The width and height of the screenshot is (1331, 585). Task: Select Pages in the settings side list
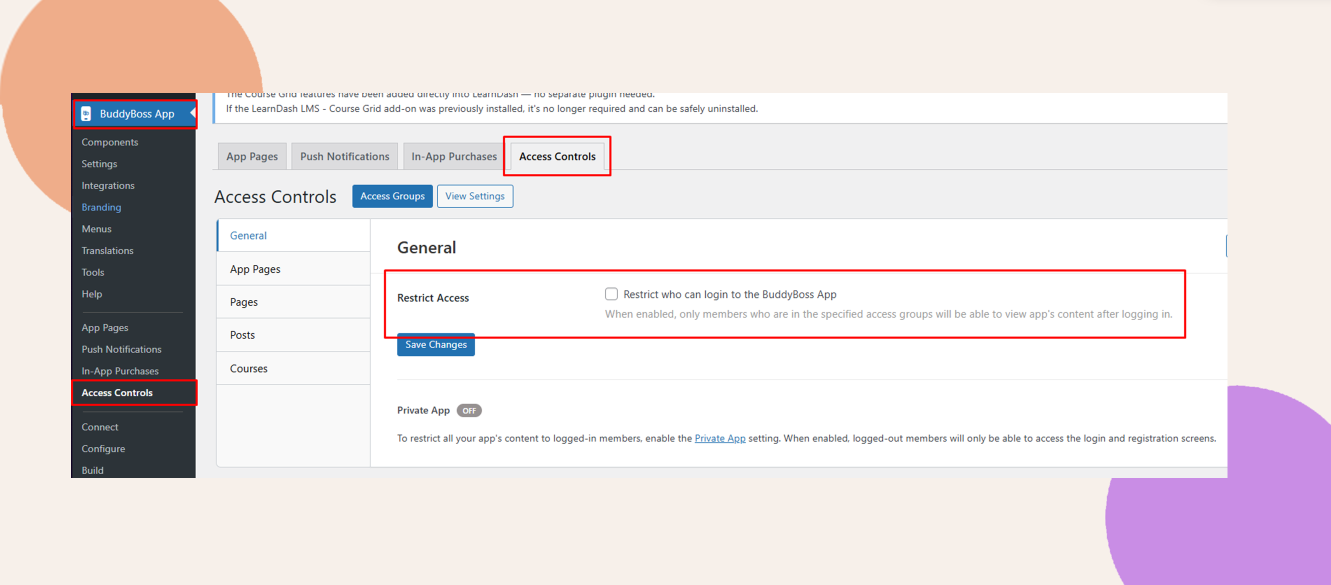(293, 302)
